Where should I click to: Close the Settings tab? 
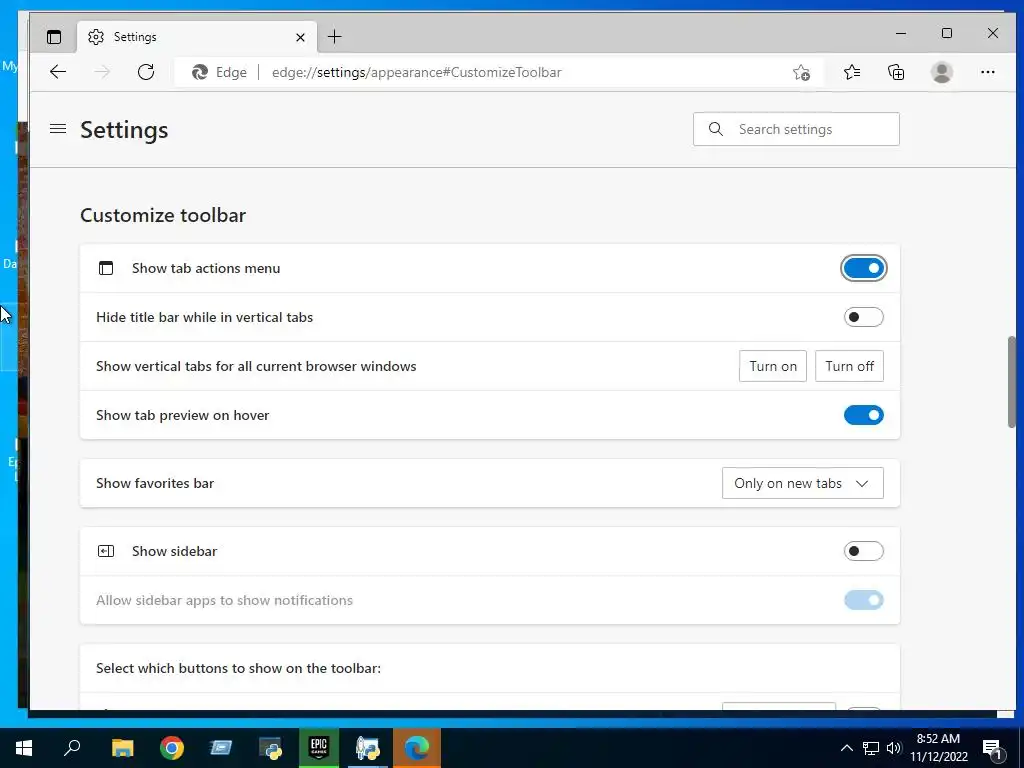(300, 37)
